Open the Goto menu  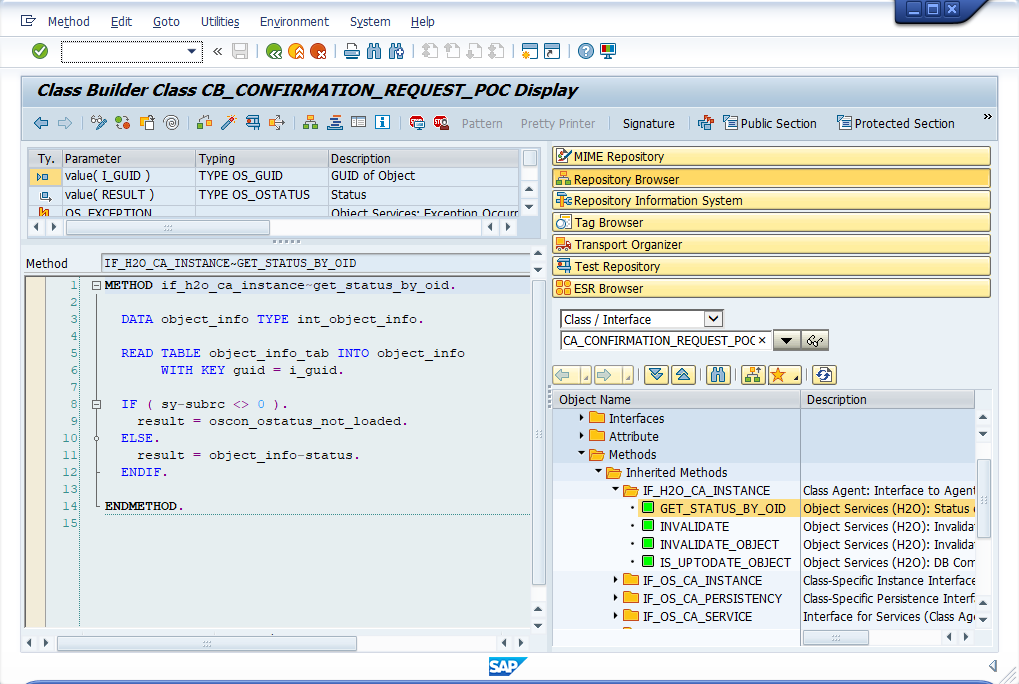tap(166, 21)
